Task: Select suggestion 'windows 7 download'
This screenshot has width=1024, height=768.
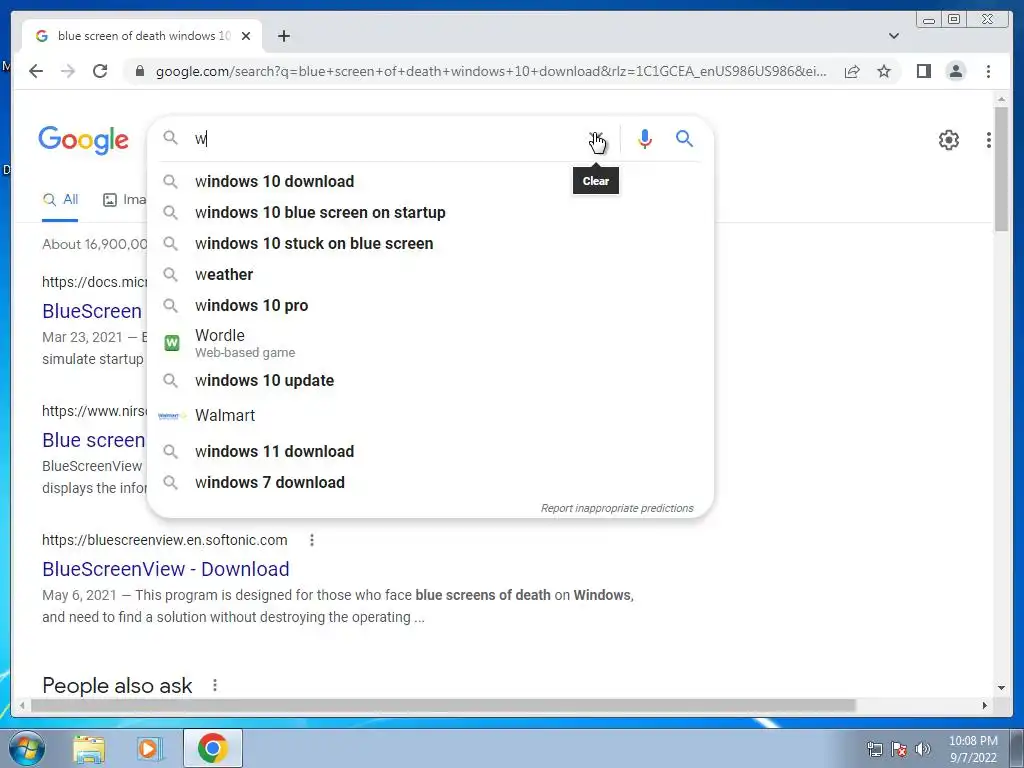Action: click(431, 483)
